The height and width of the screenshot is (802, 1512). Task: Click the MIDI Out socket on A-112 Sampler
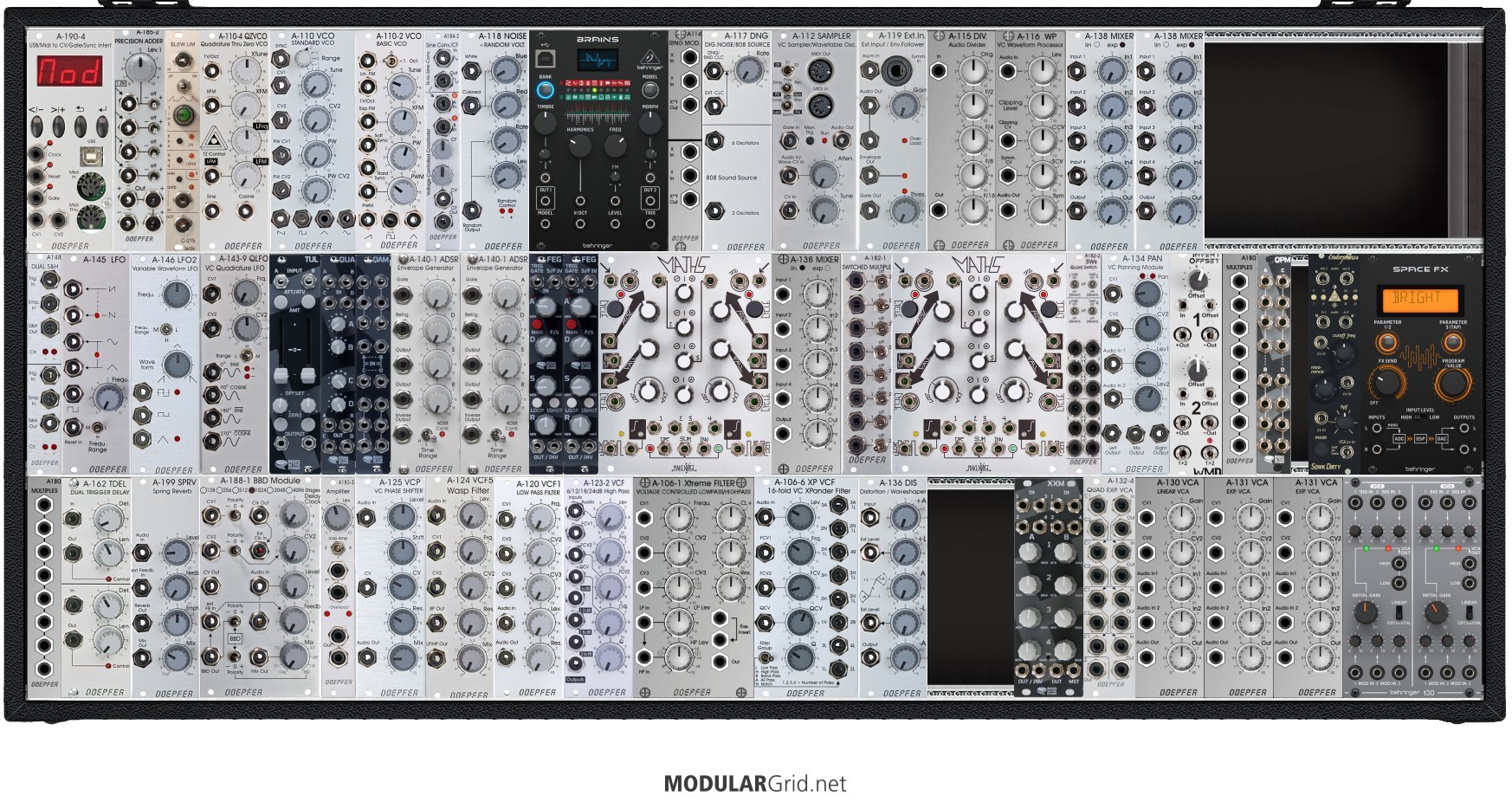[x=819, y=72]
